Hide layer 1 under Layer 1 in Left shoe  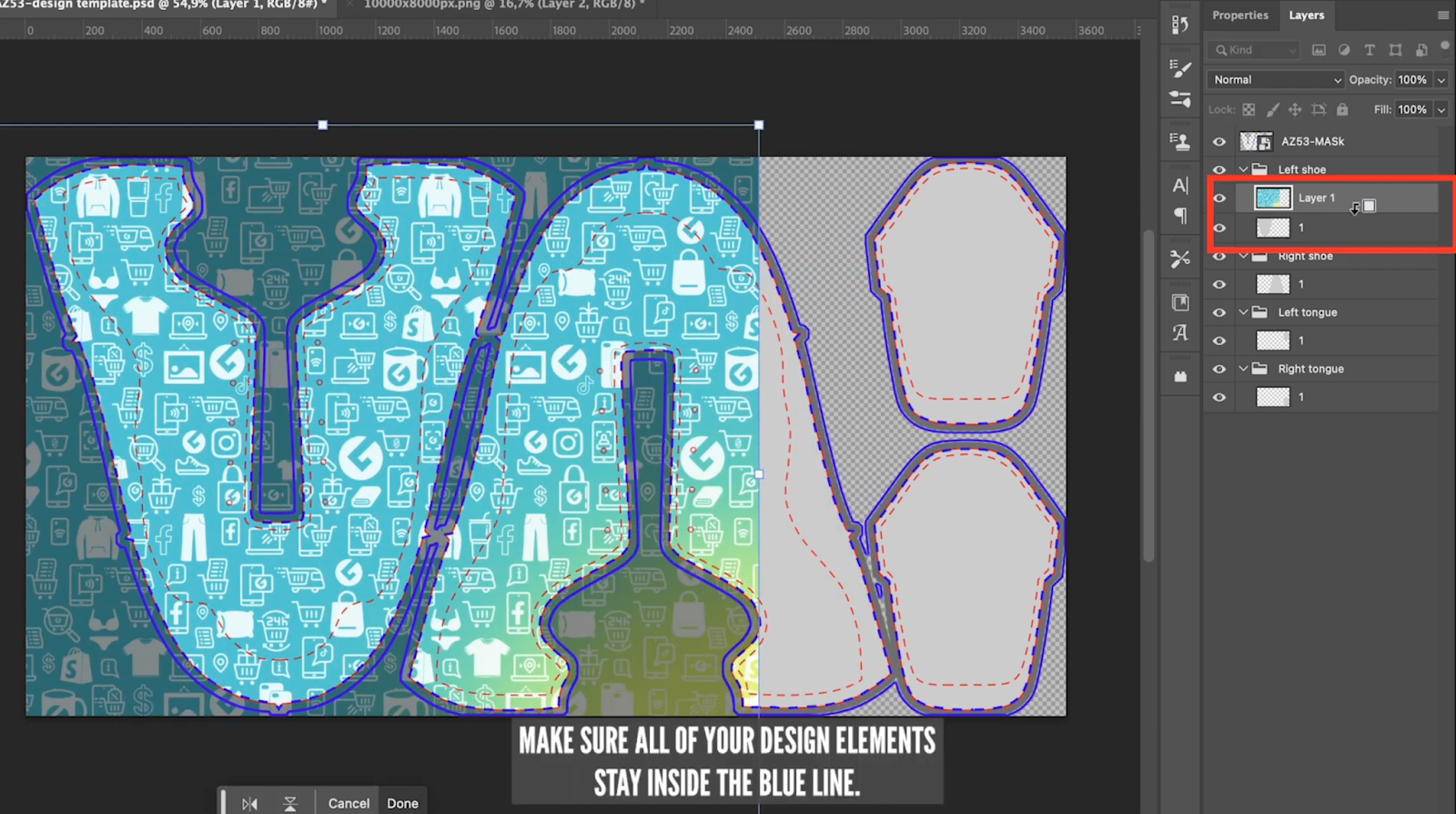tap(1219, 228)
